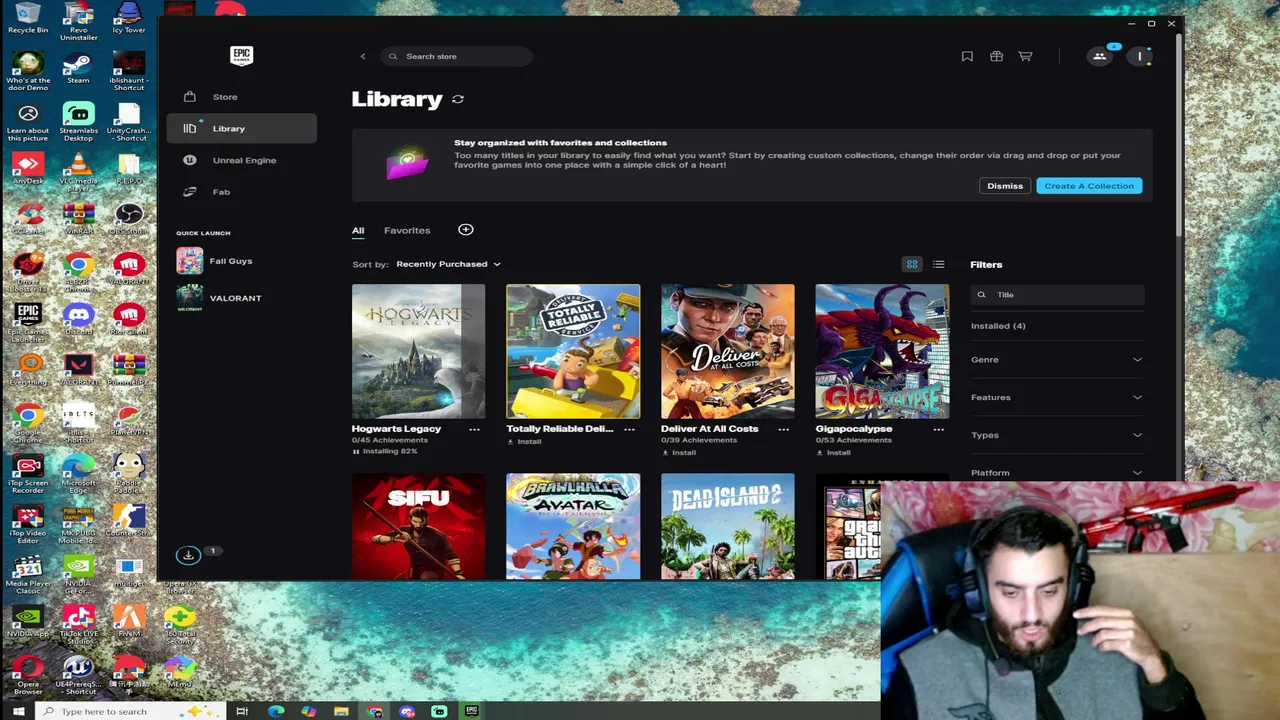Open WinRAR desktop shortcut

(x=78, y=219)
